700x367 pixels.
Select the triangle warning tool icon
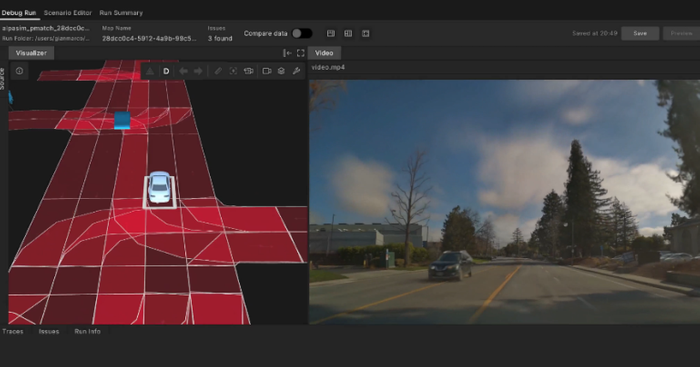(x=150, y=71)
